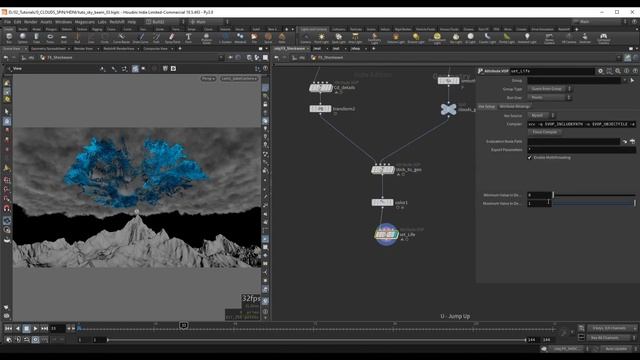Toggle real time playback button

36,340
